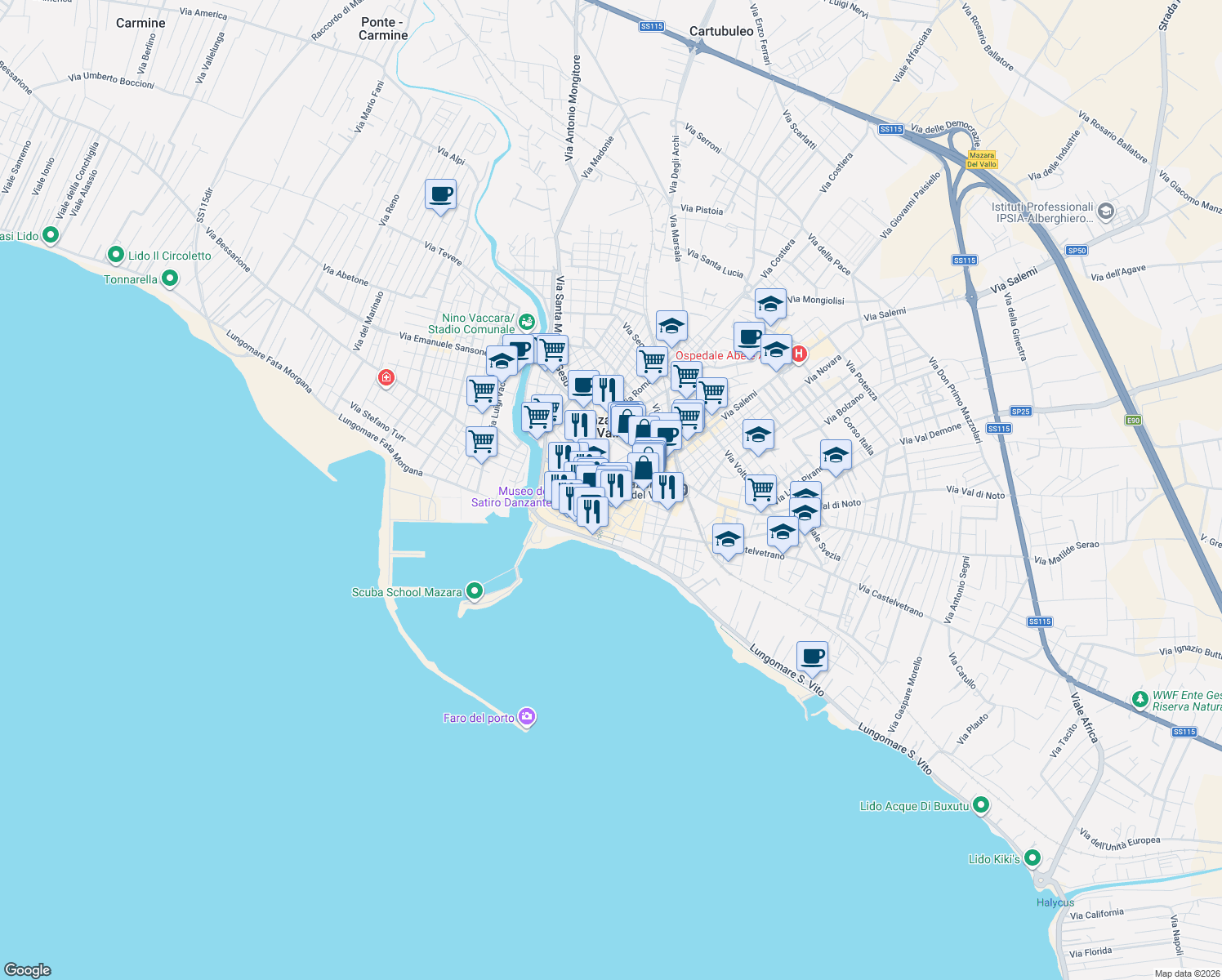The image size is (1222, 980).
Task: Click the cart marker above Via Salemi label
Action: tap(712, 394)
